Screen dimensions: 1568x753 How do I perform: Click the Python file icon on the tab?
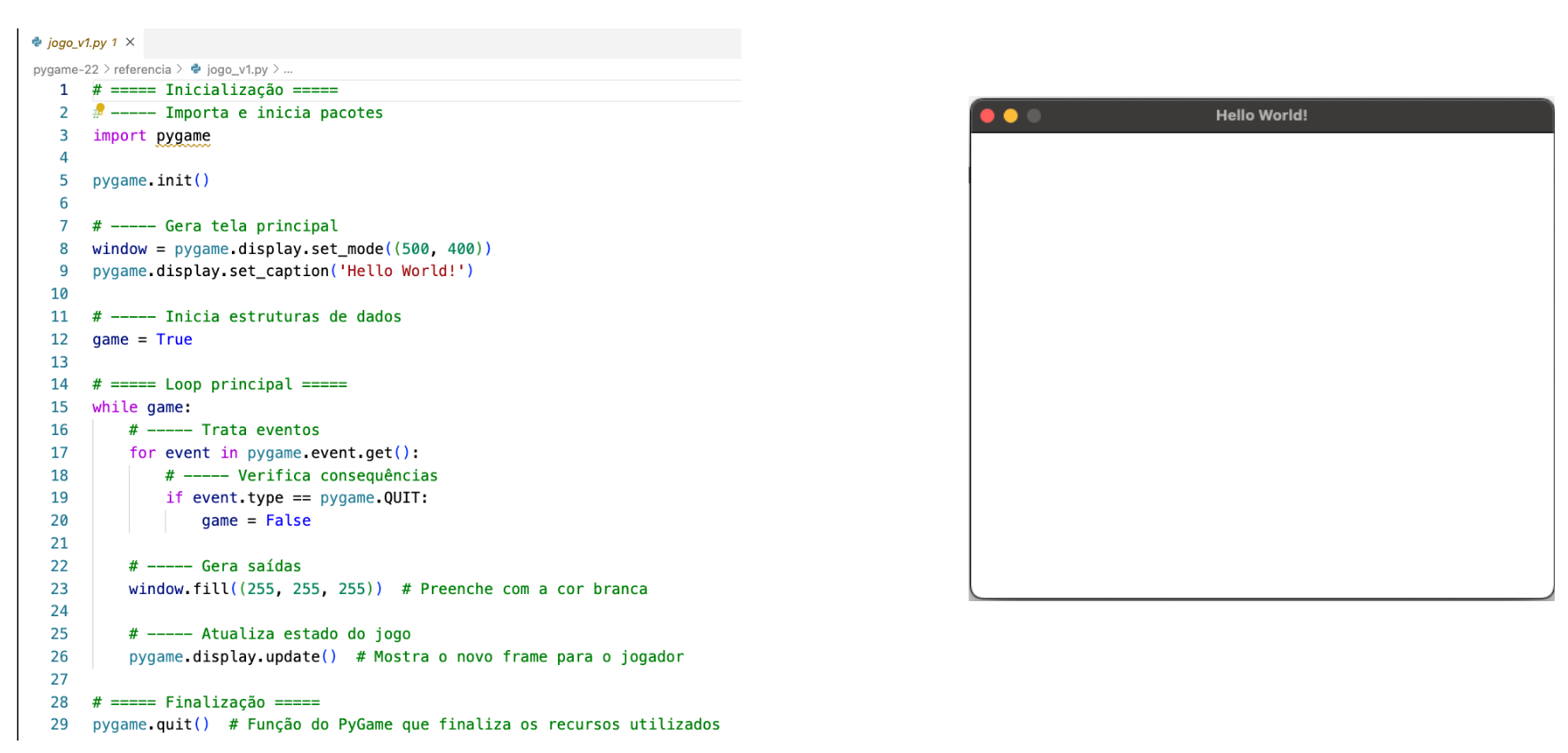pyautogui.click(x=36, y=42)
